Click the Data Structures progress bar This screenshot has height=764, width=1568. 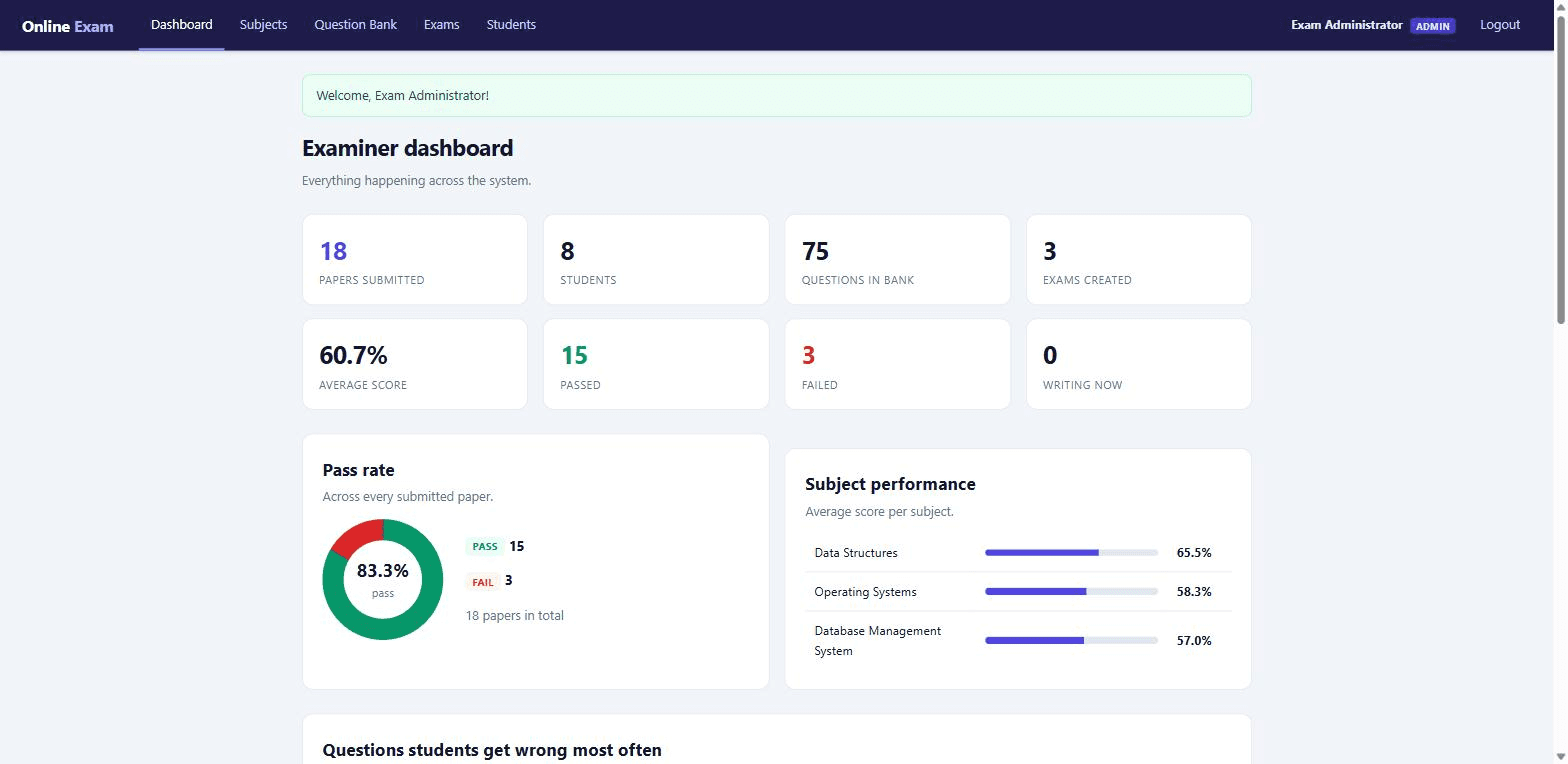point(1071,553)
